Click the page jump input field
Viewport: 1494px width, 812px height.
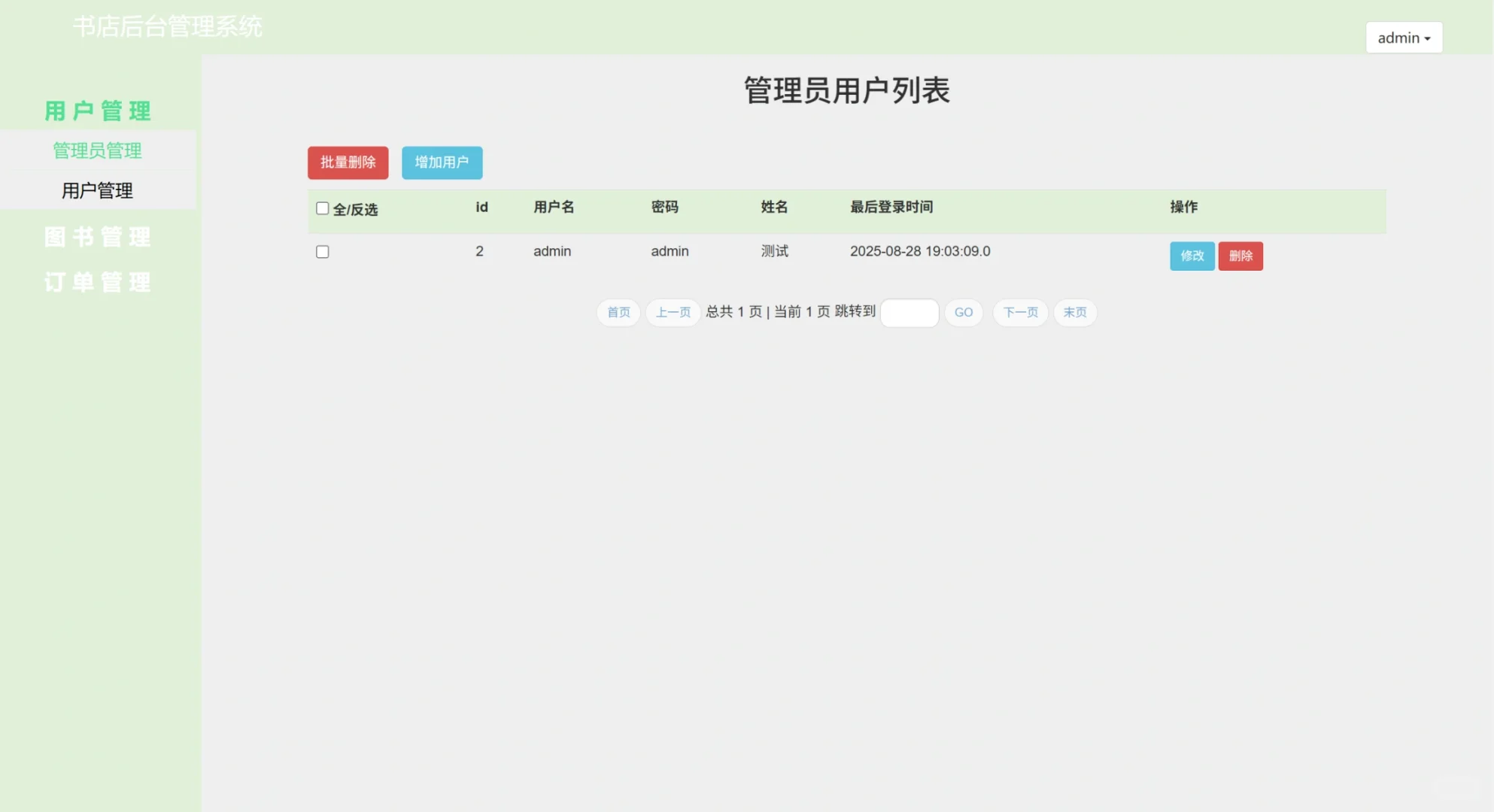coord(909,312)
